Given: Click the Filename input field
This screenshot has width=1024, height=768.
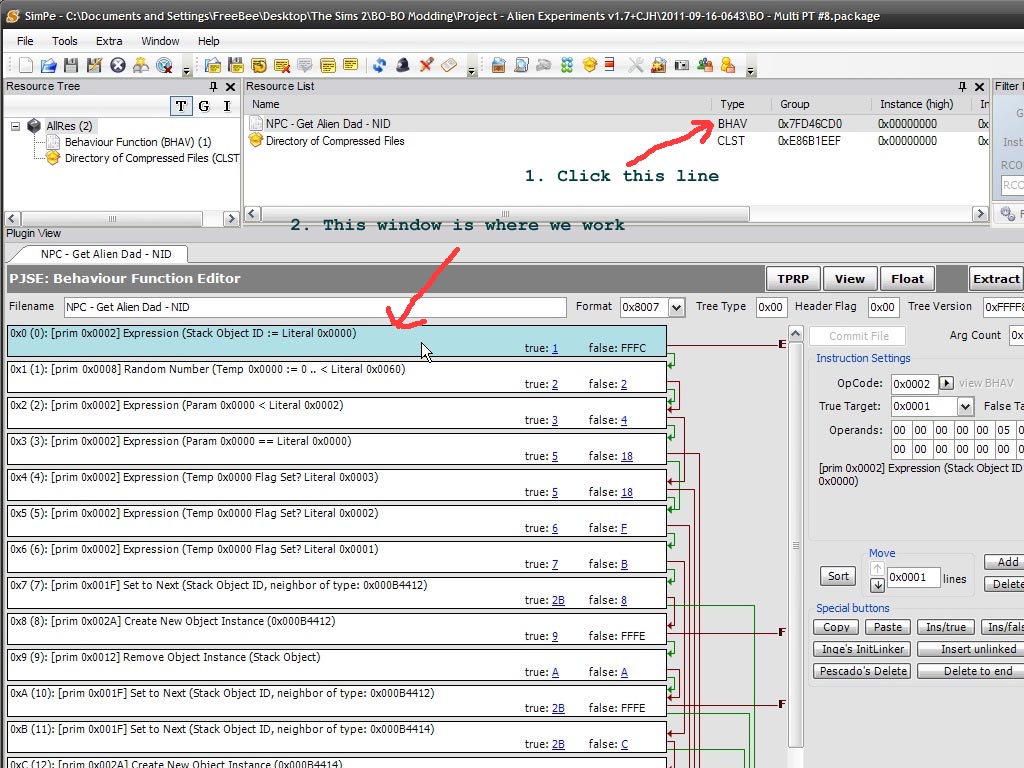Looking at the screenshot, I should [x=315, y=308].
